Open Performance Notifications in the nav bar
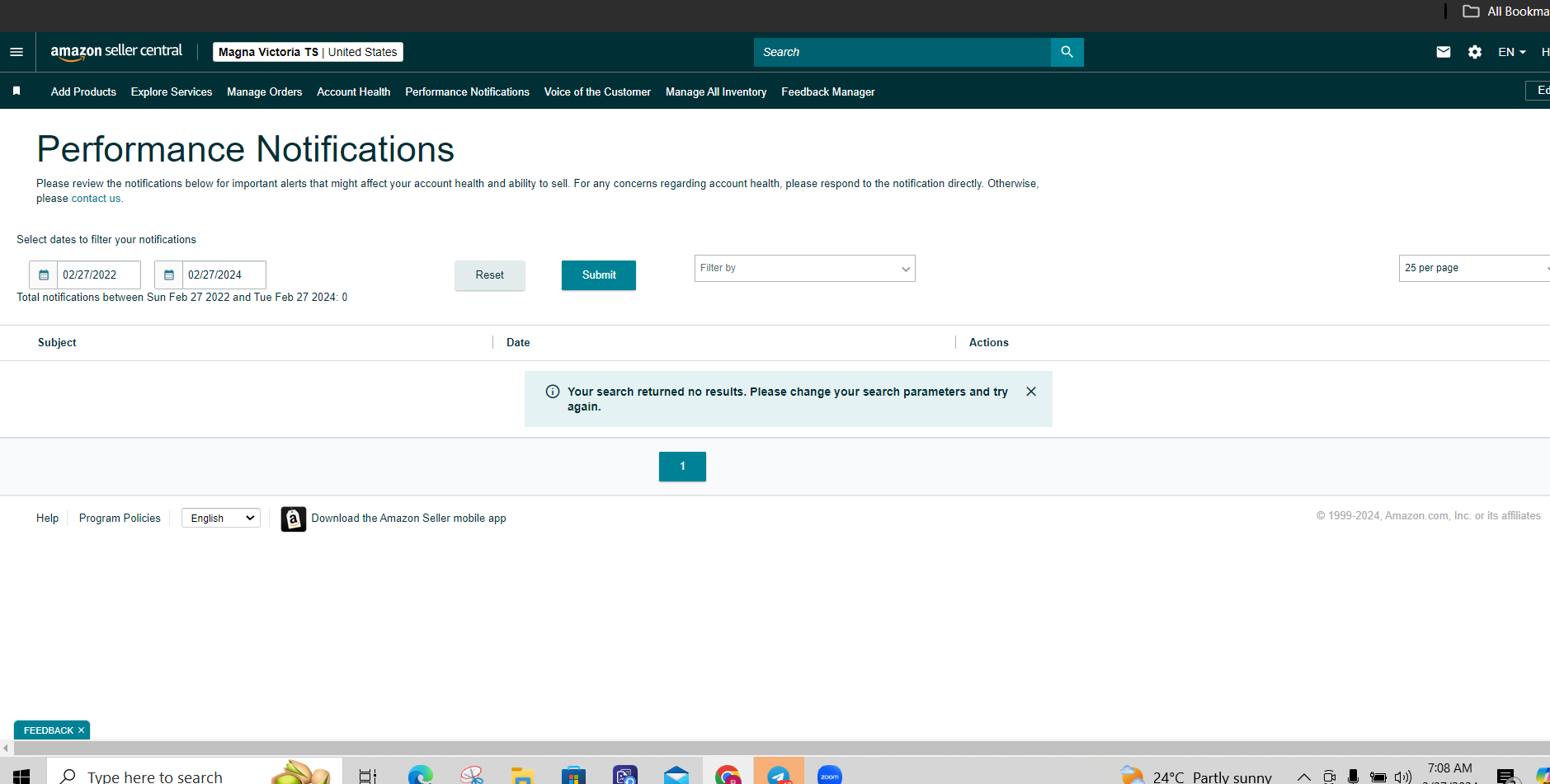Viewport: 1550px width, 784px height. click(x=467, y=92)
